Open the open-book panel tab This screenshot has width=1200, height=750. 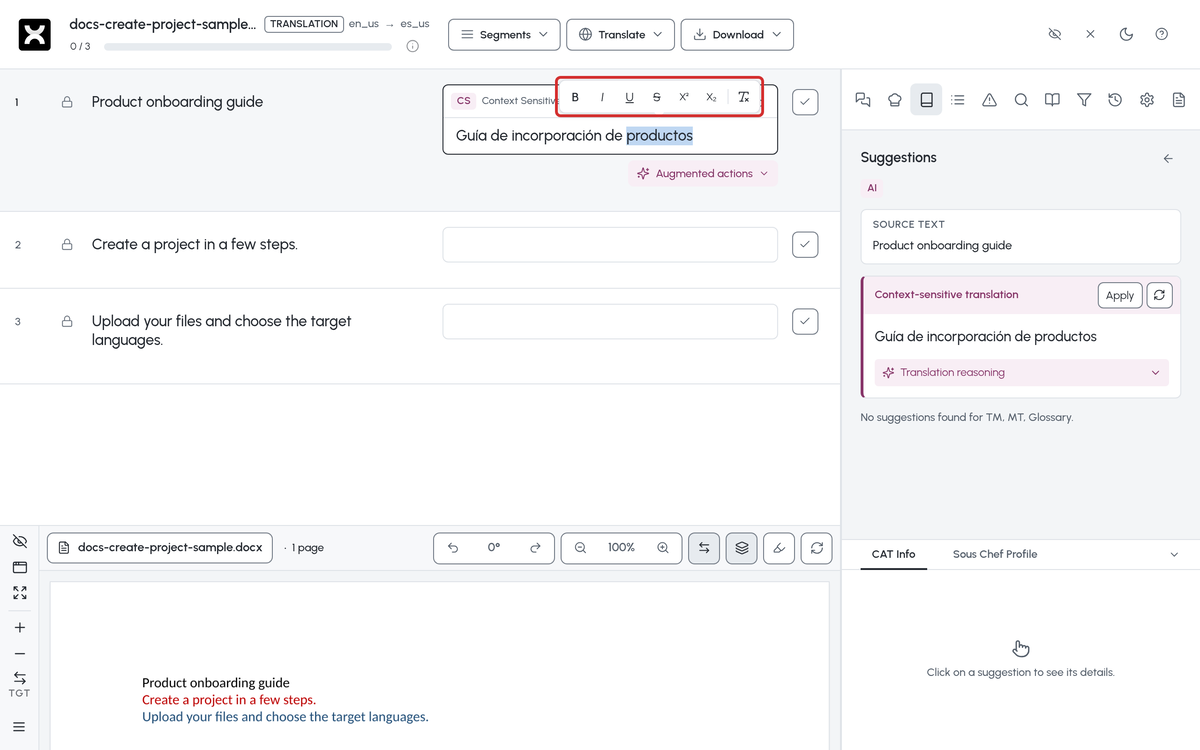click(x=1052, y=100)
